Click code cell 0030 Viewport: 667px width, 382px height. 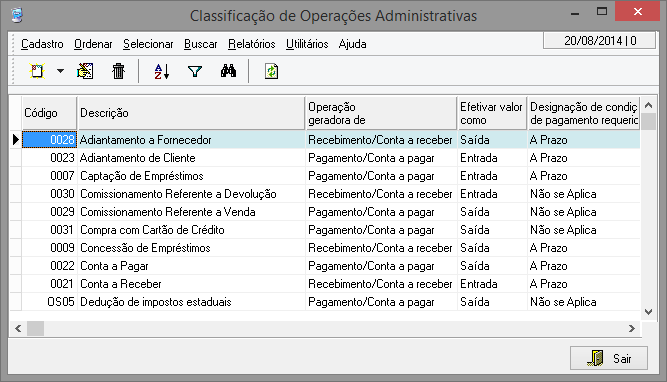pyautogui.click(x=49, y=194)
